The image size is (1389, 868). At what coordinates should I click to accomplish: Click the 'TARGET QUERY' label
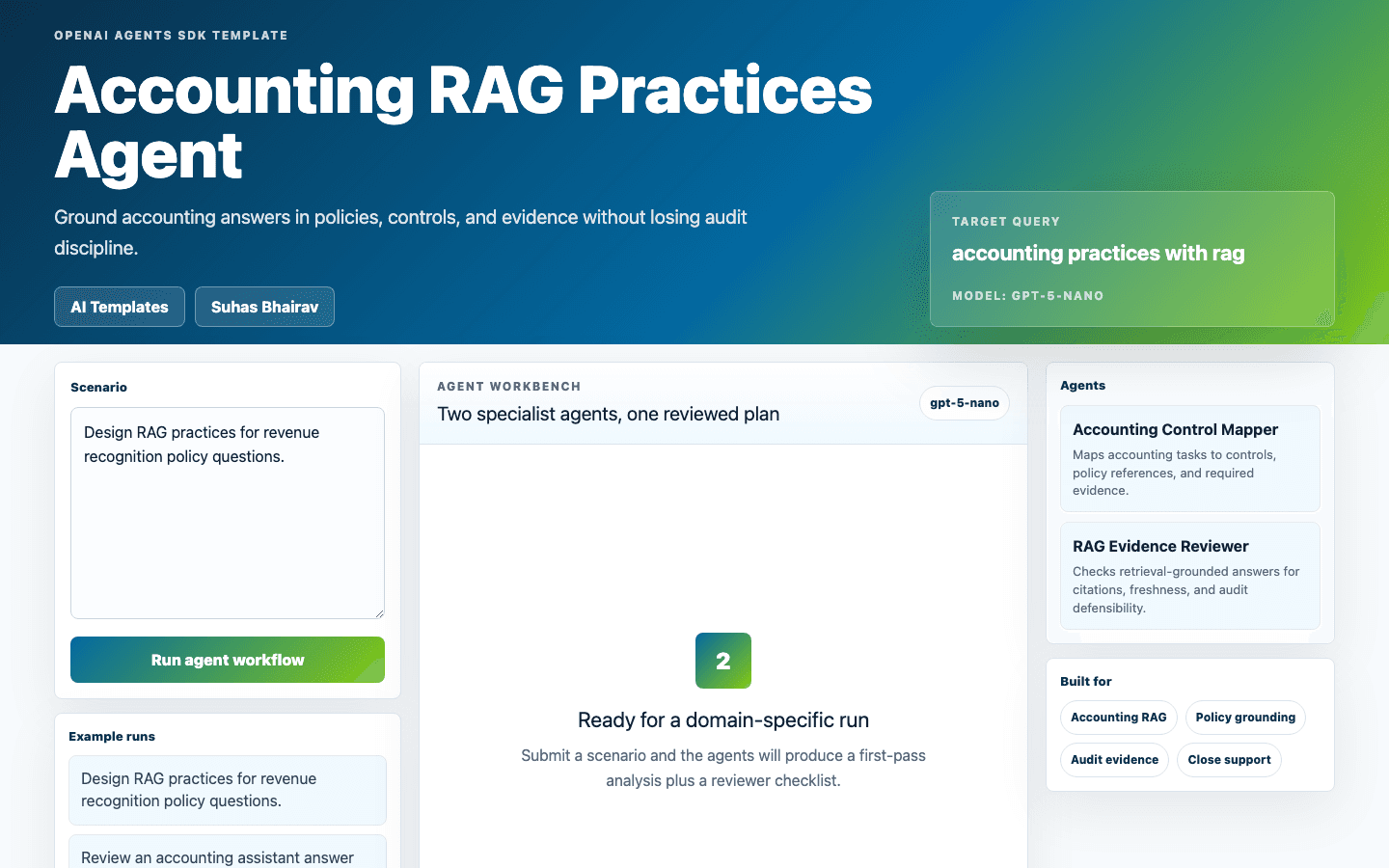coord(1006,222)
